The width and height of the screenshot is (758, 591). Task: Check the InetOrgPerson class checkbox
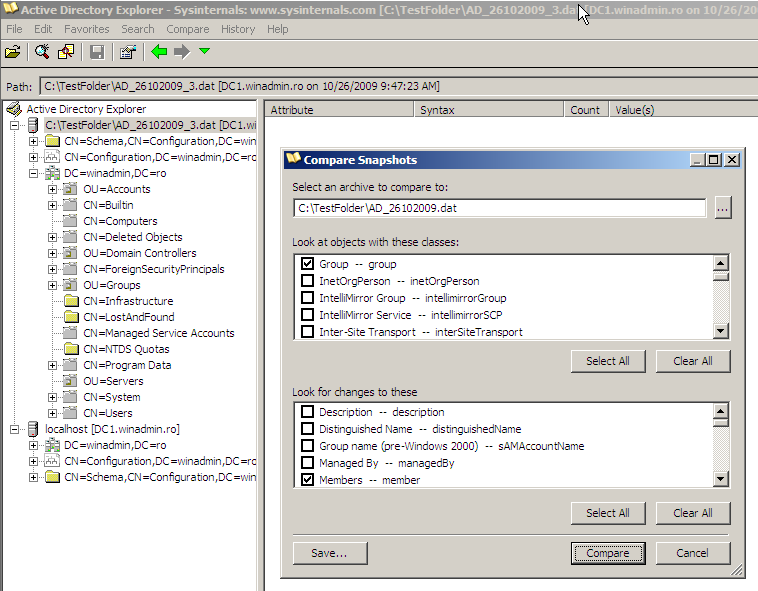307,281
